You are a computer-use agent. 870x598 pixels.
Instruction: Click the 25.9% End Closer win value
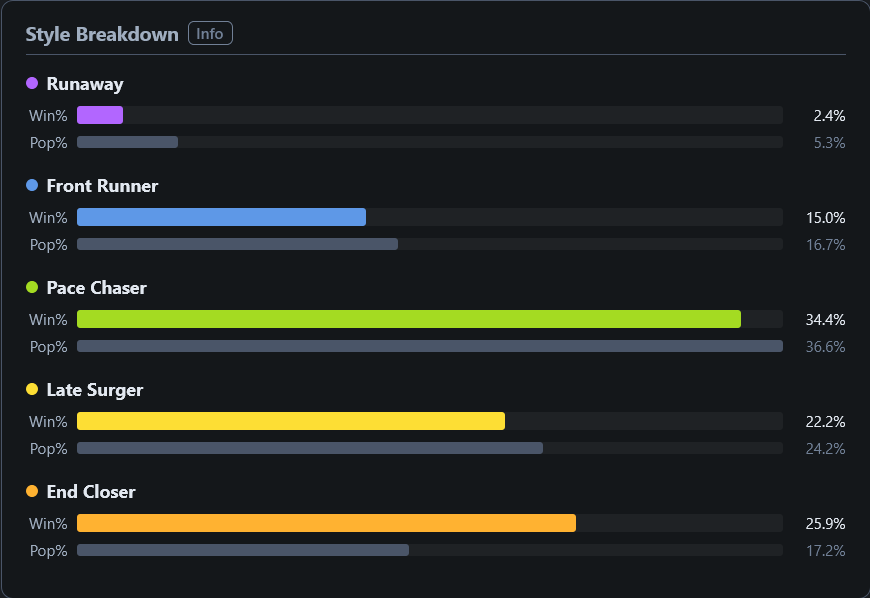825,524
